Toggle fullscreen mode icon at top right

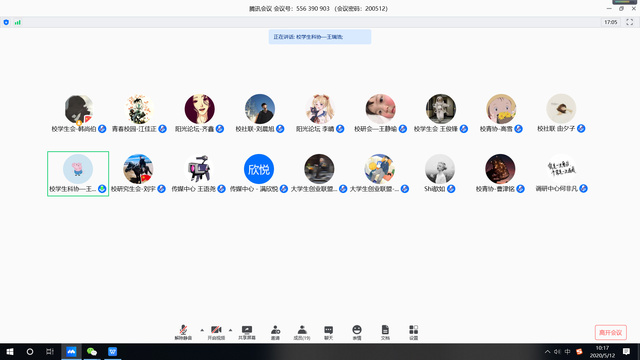[630, 22]
